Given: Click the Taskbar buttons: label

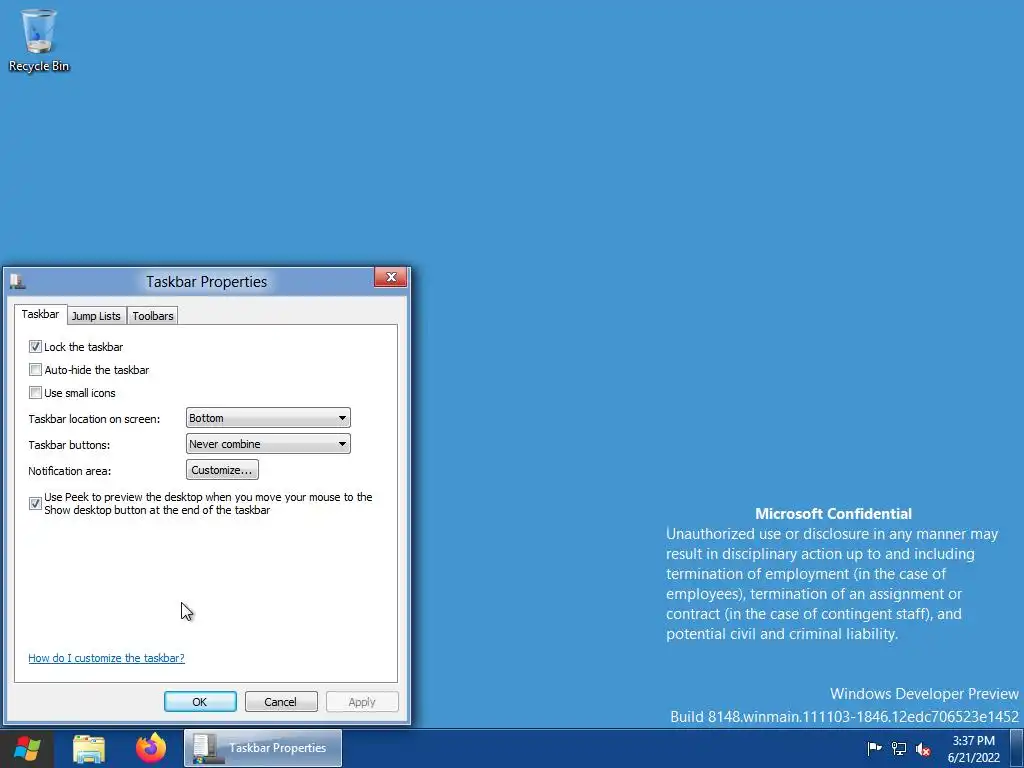Looking at the screenshot, I should pyautogui.click(x=69, y=445).
